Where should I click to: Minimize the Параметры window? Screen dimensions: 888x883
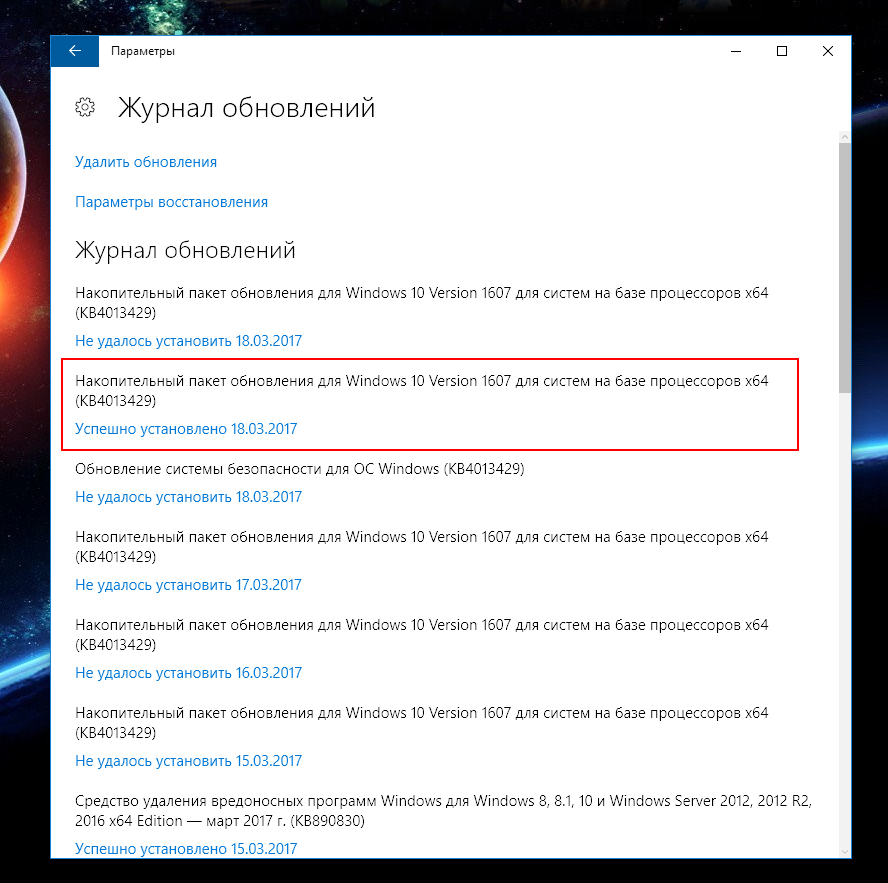click(x=736, y=51)
